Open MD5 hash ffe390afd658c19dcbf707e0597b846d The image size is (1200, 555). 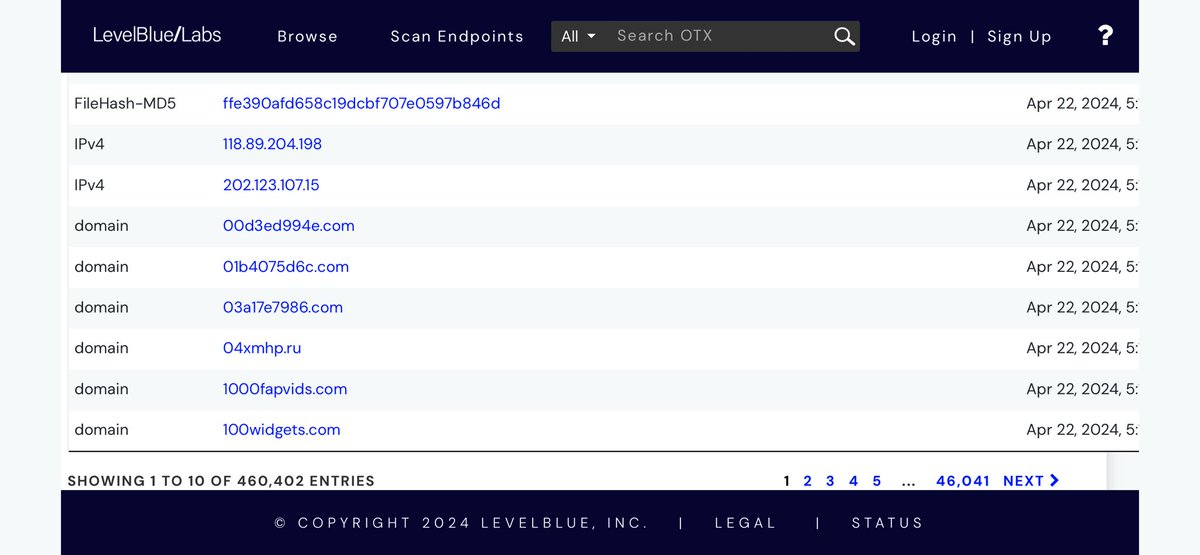pos(361,103)
